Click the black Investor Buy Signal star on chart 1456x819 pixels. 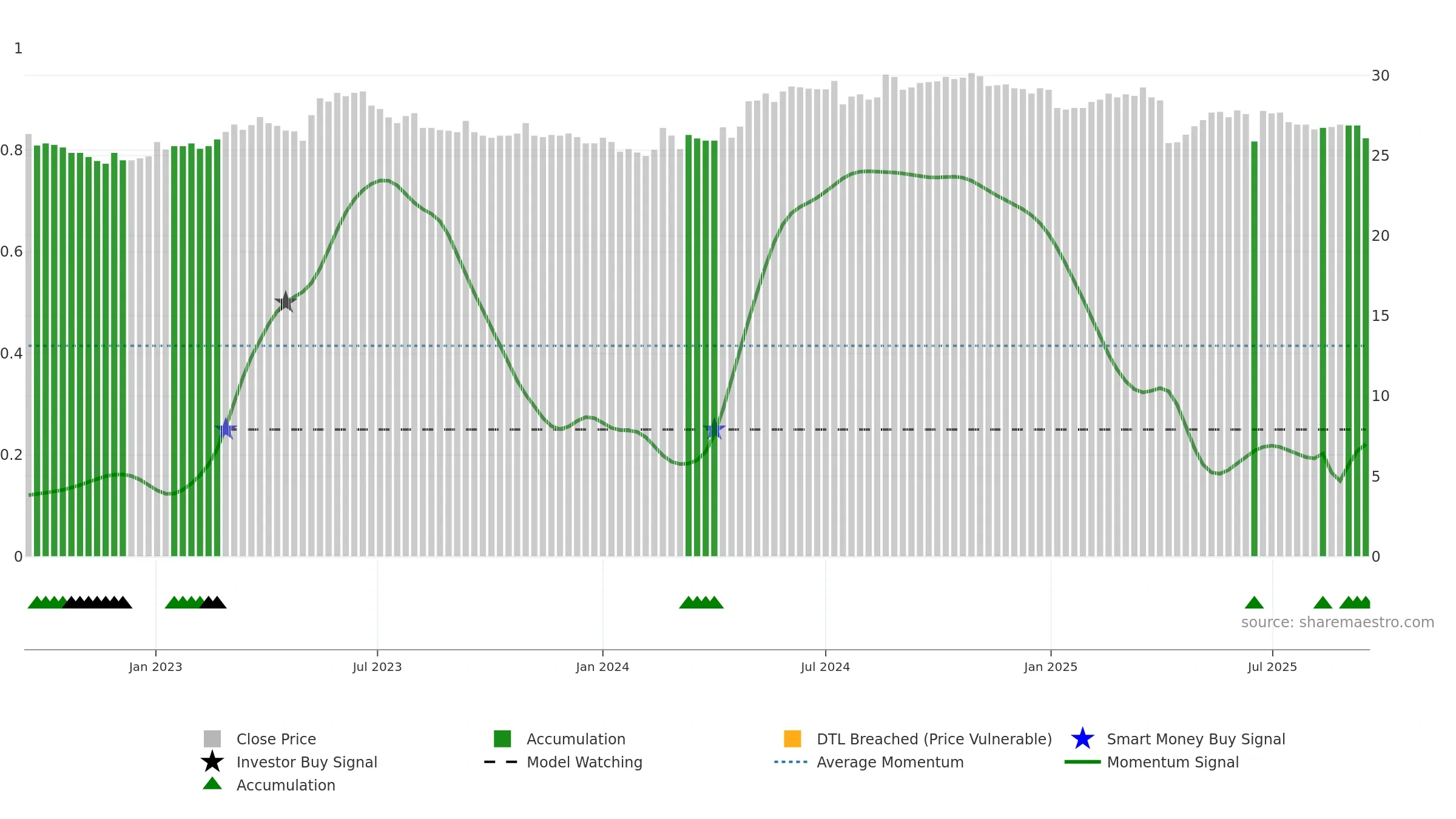point(285,302)
